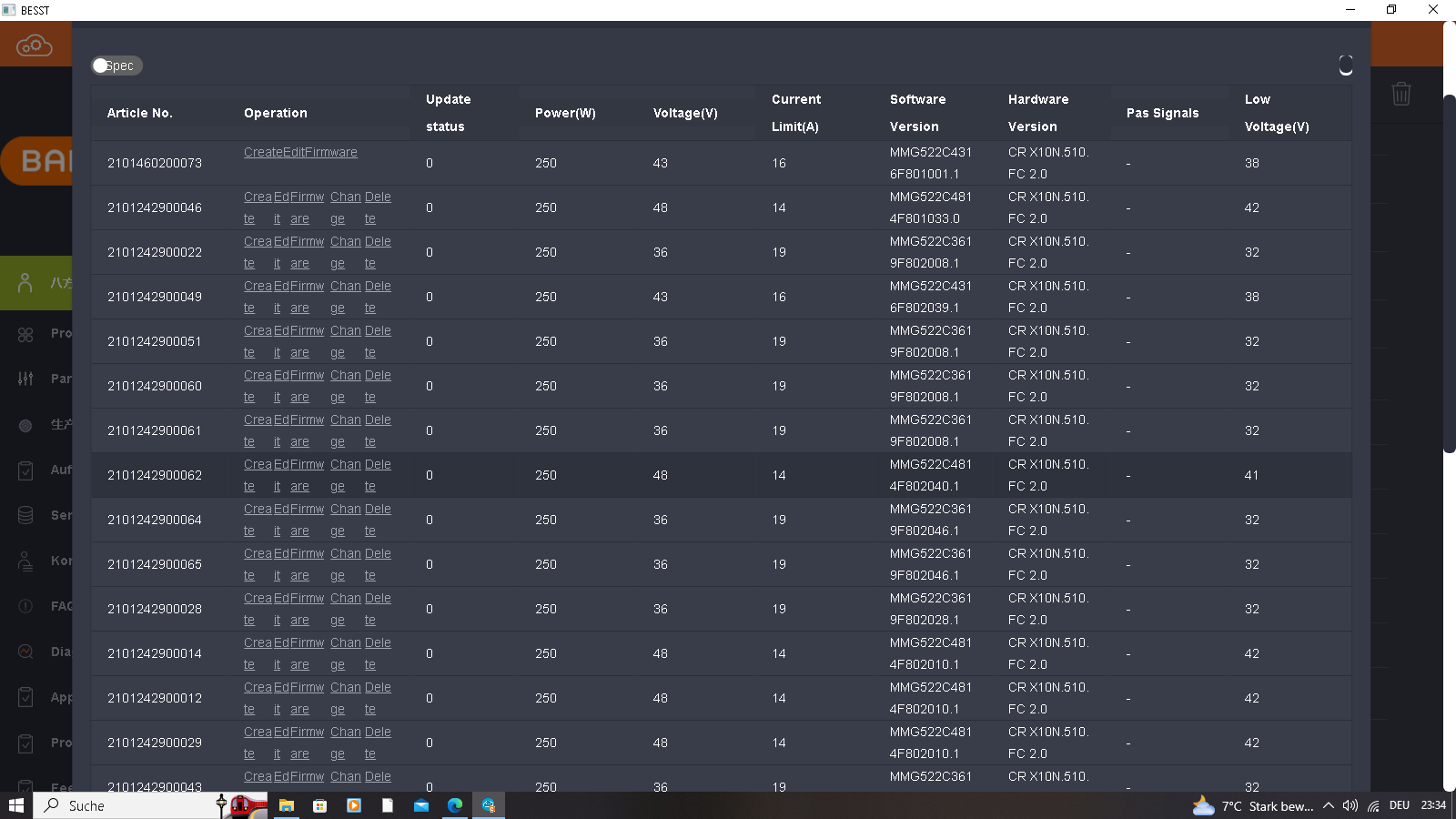Click software version 'MMG522C481 4F801033.0'
This screenshot has height=819, width=1456.
pyautogui.click(x=931, y=207)
